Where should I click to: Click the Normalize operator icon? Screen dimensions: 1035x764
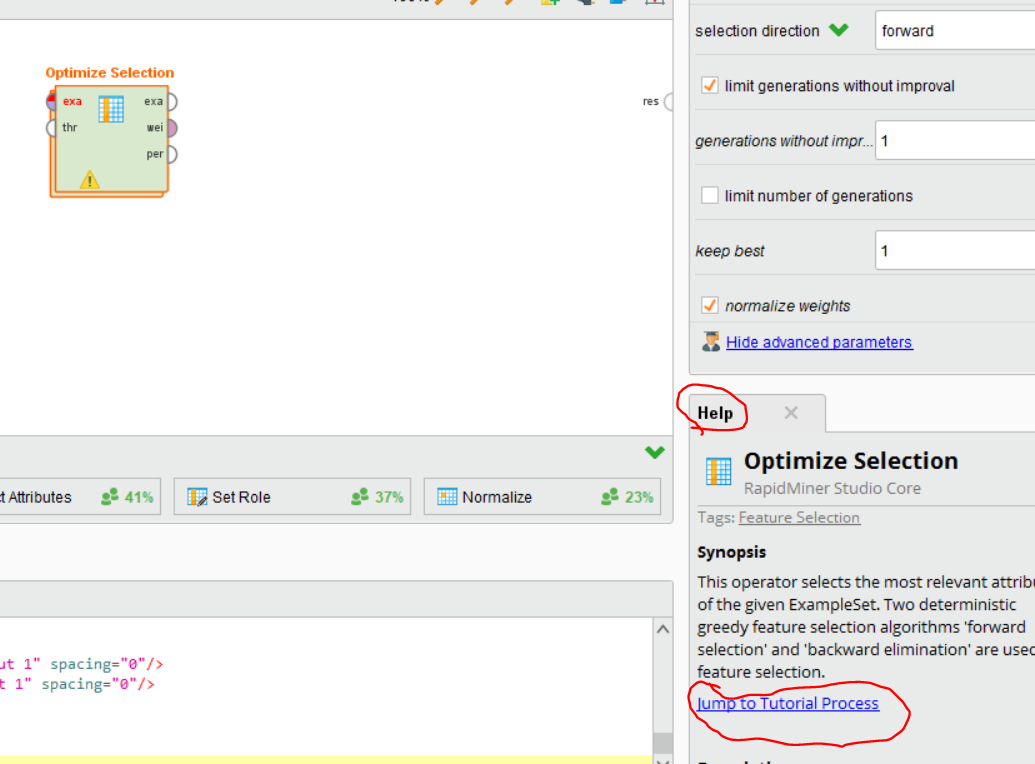point(447,497)
